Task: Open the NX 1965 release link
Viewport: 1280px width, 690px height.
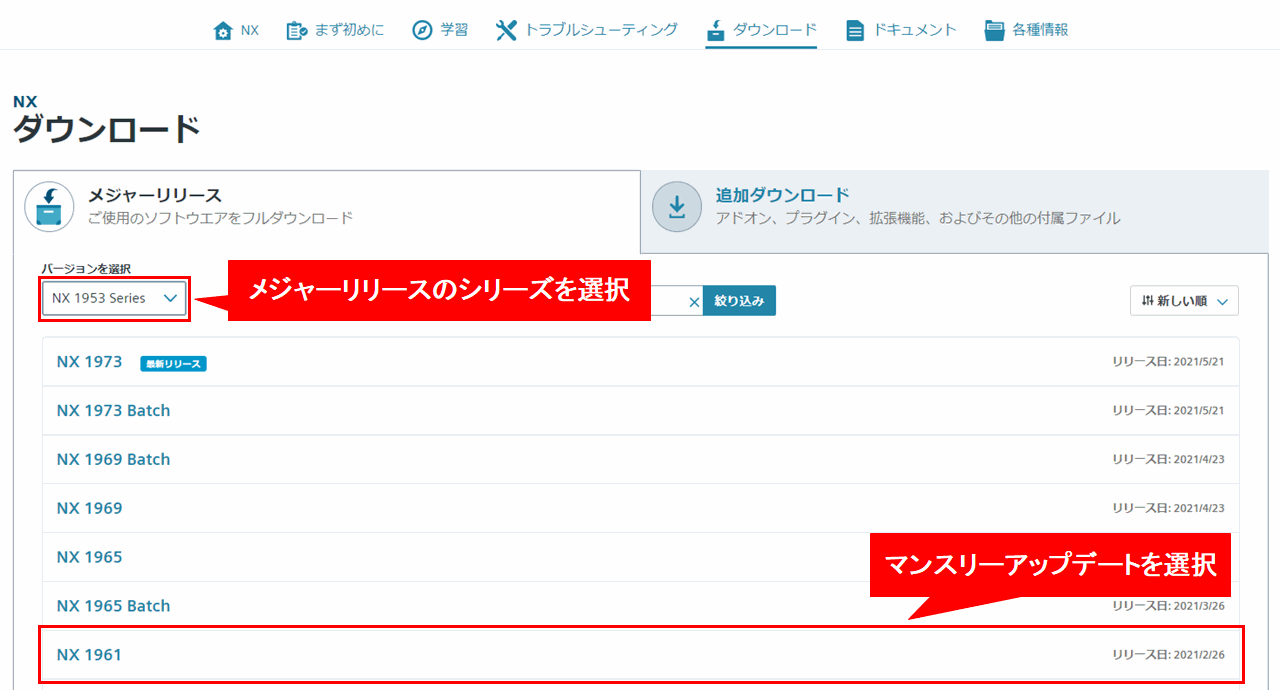Action: pos(89,557)
